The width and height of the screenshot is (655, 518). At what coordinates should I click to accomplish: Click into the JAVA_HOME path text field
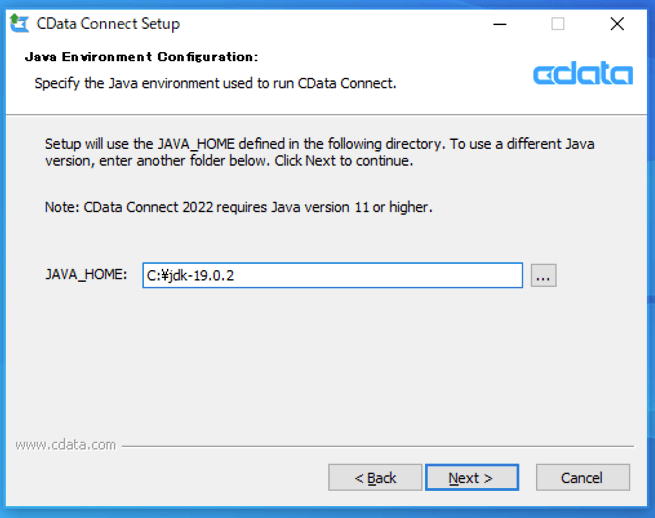pyautogui.click(x=333, y=275)
